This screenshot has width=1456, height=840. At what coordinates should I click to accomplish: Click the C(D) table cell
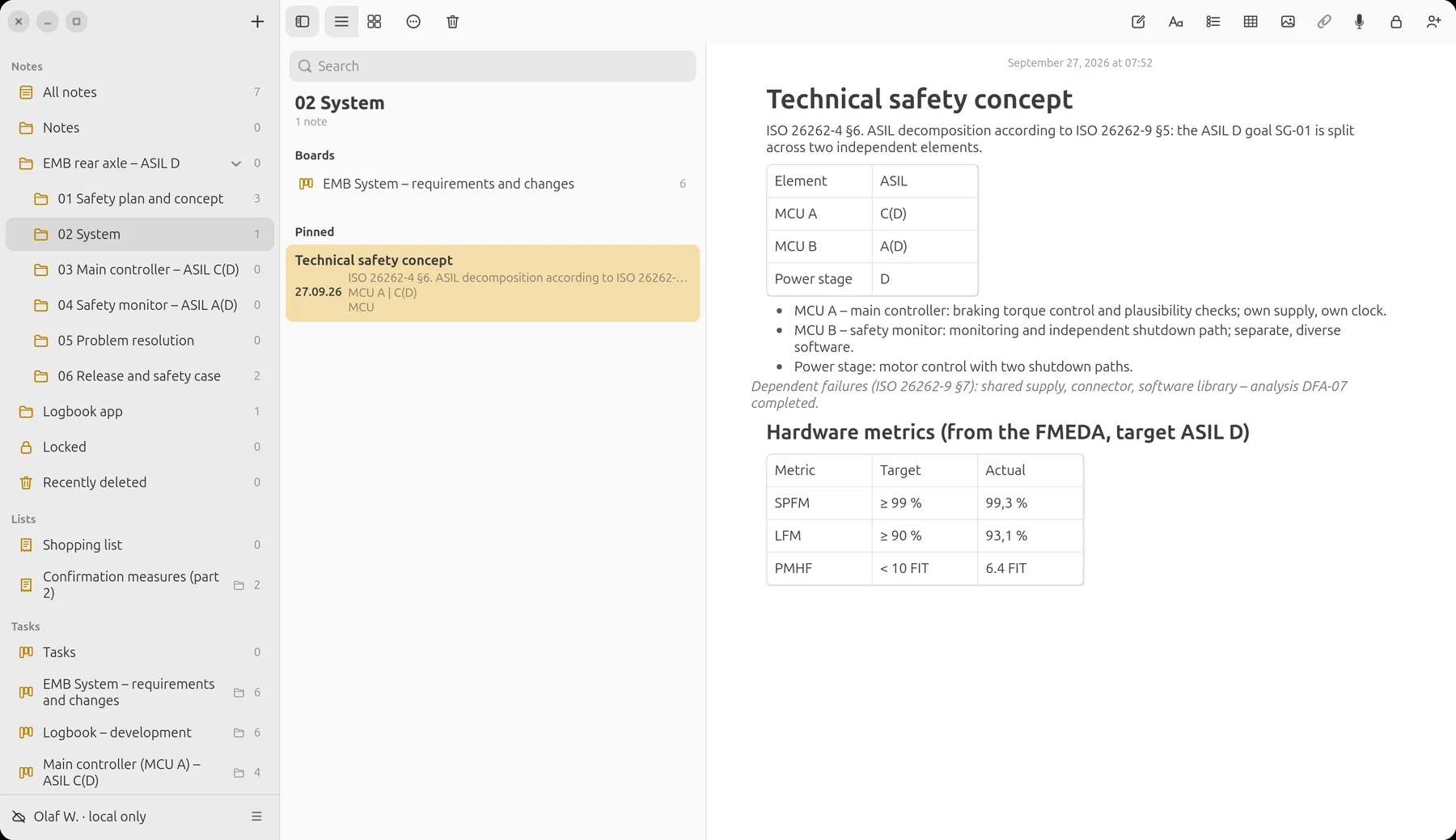925,214
